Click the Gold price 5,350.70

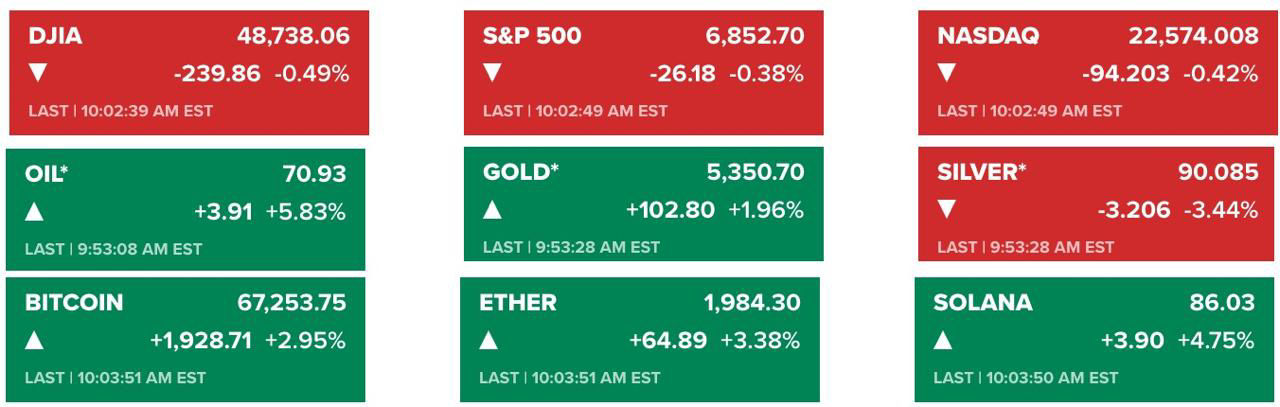(755, 172)
